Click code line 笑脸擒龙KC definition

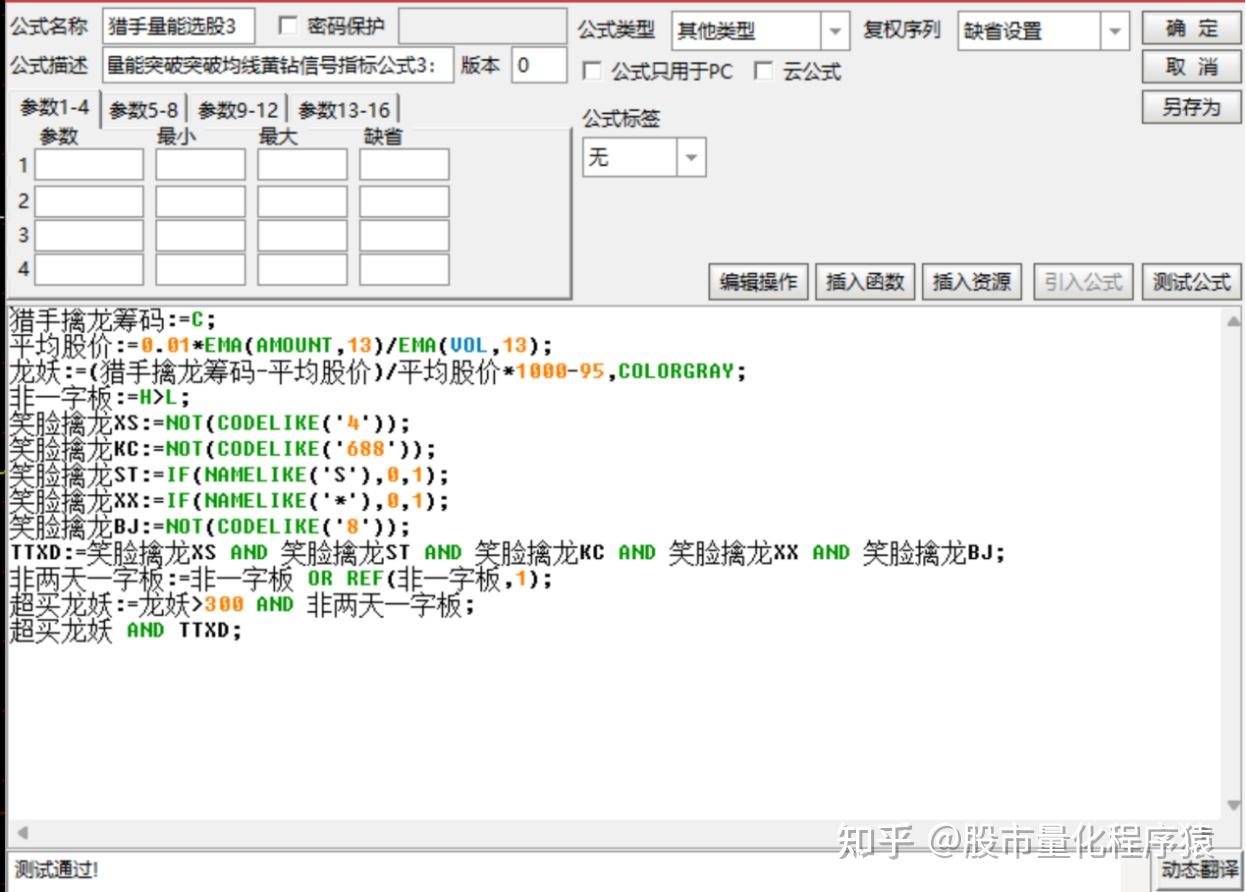pyautogui.click(x=223, y=449)
